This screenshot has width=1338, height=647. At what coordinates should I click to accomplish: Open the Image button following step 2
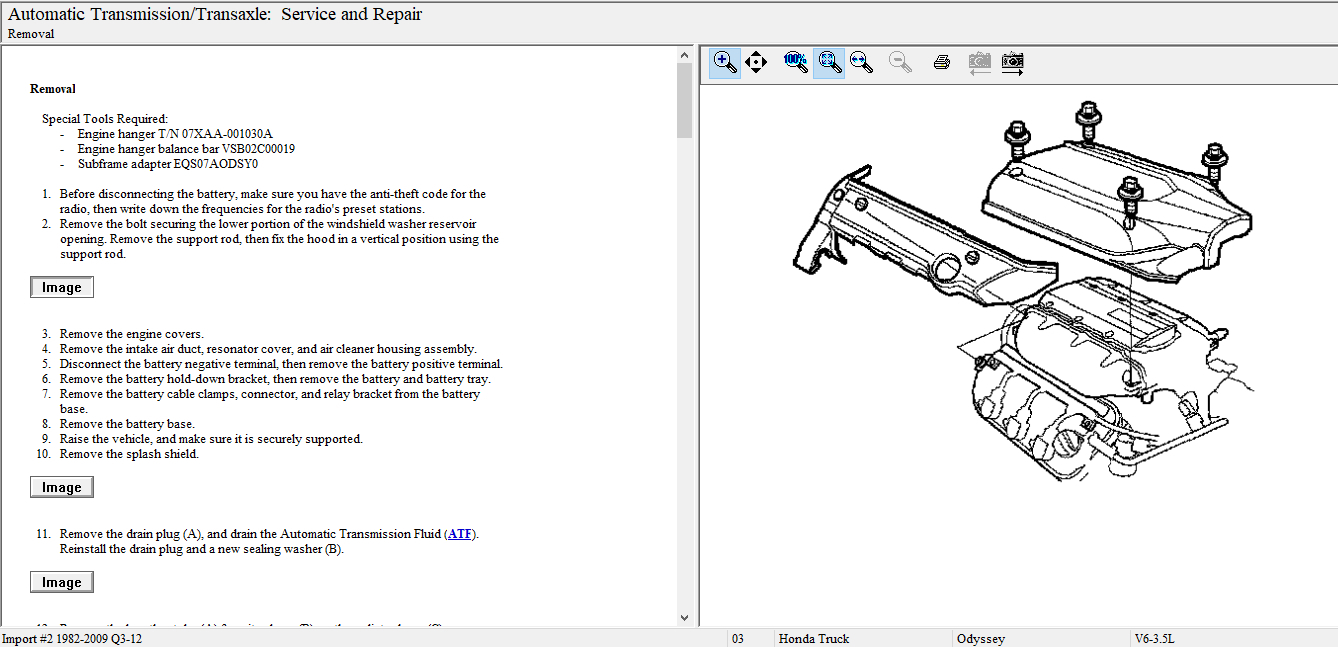pos(62,288)
